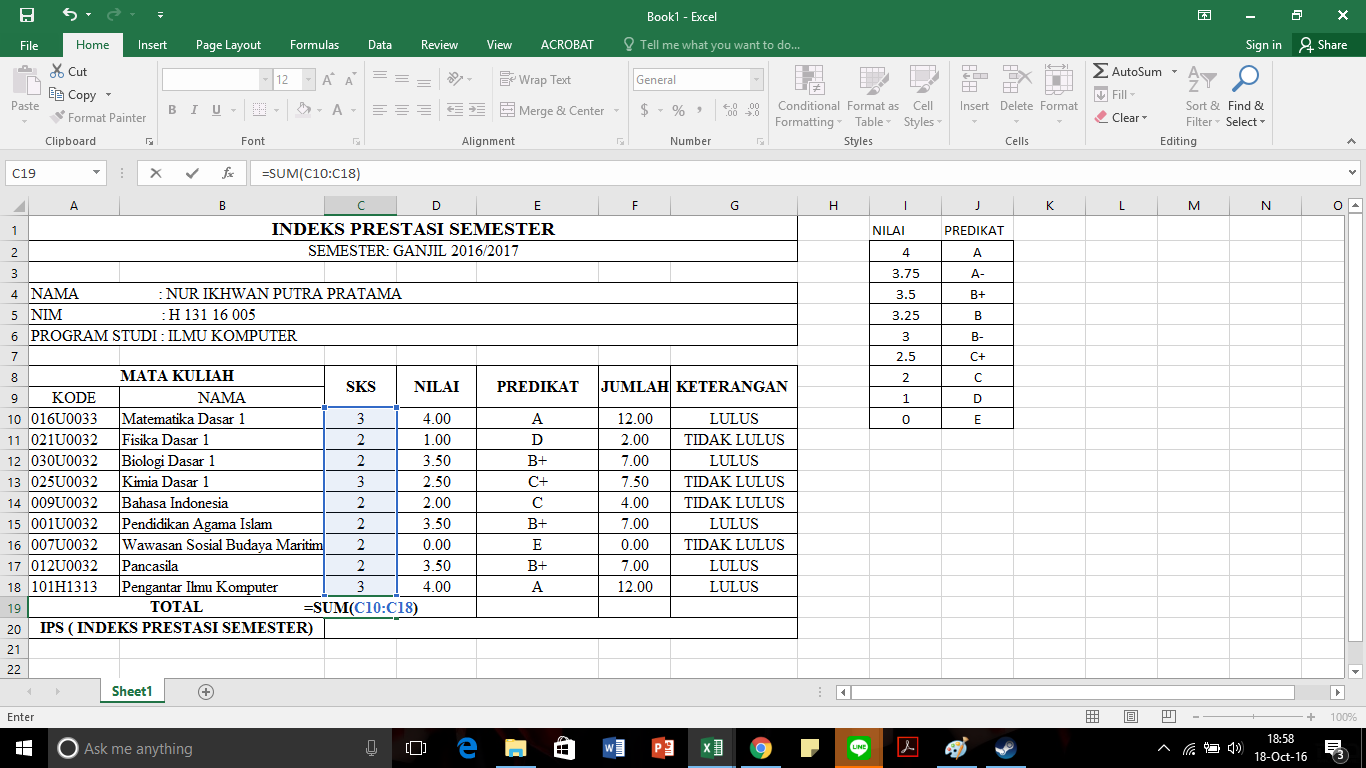
Task: Open the Number Format dropdown showing General
Action: coord(697,79)
